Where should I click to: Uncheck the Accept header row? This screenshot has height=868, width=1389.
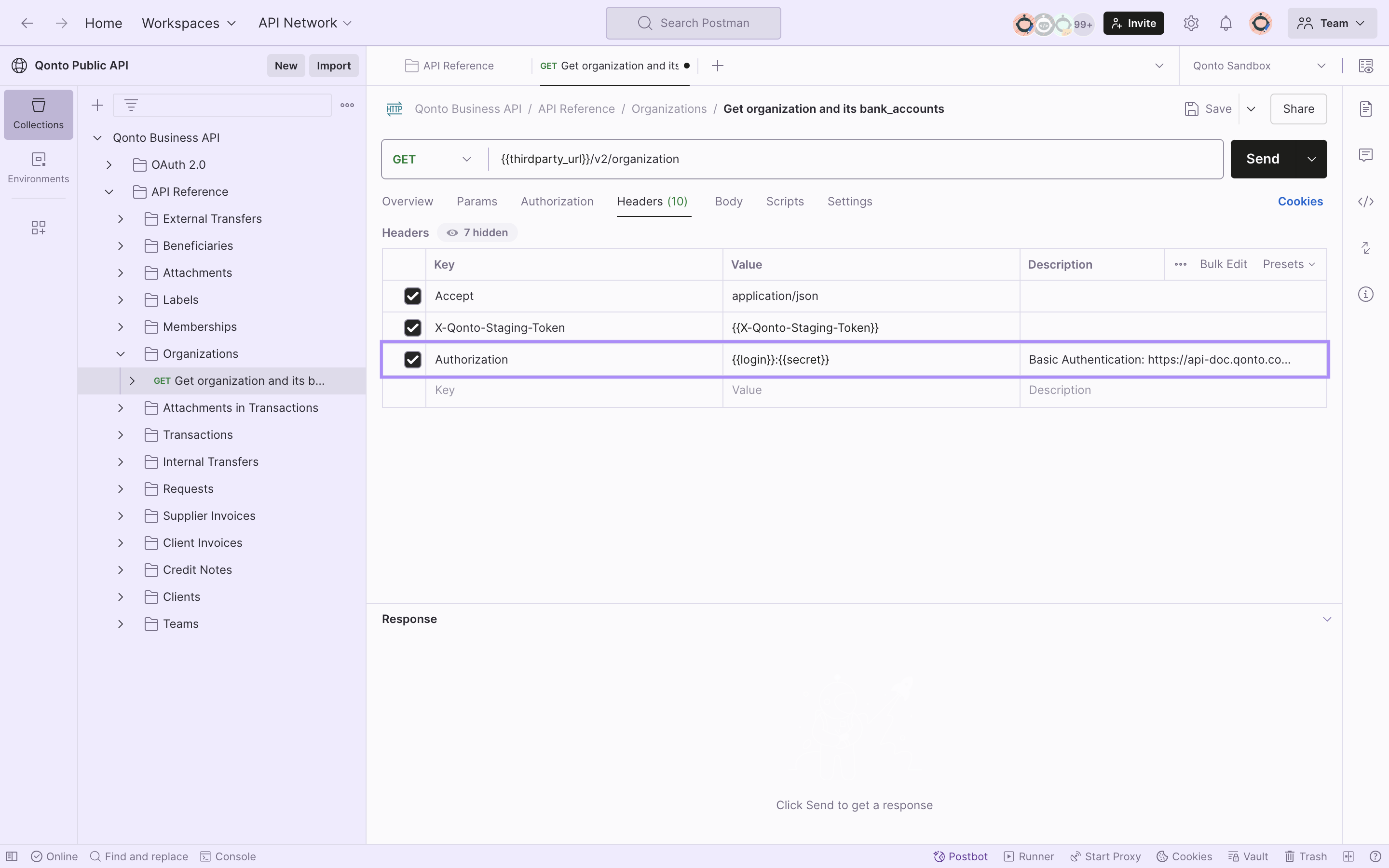point(413,296)
